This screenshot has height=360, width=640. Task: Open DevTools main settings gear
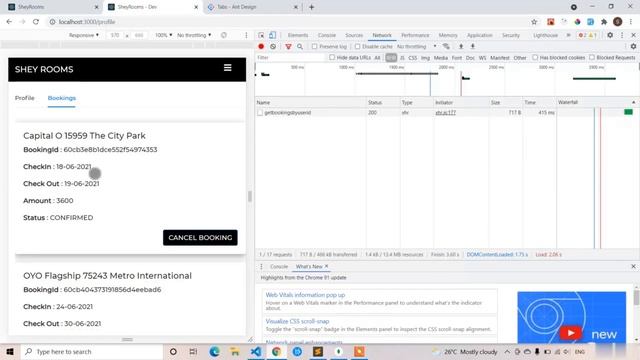click(x=610, y=35)
